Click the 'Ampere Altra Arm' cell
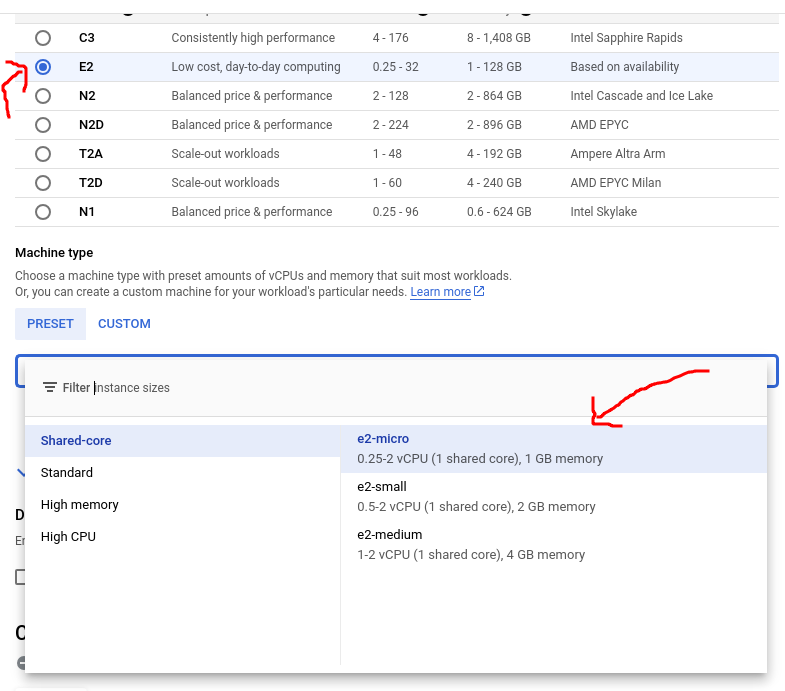This screenshot has height=691, width=785. pos(618,154)
